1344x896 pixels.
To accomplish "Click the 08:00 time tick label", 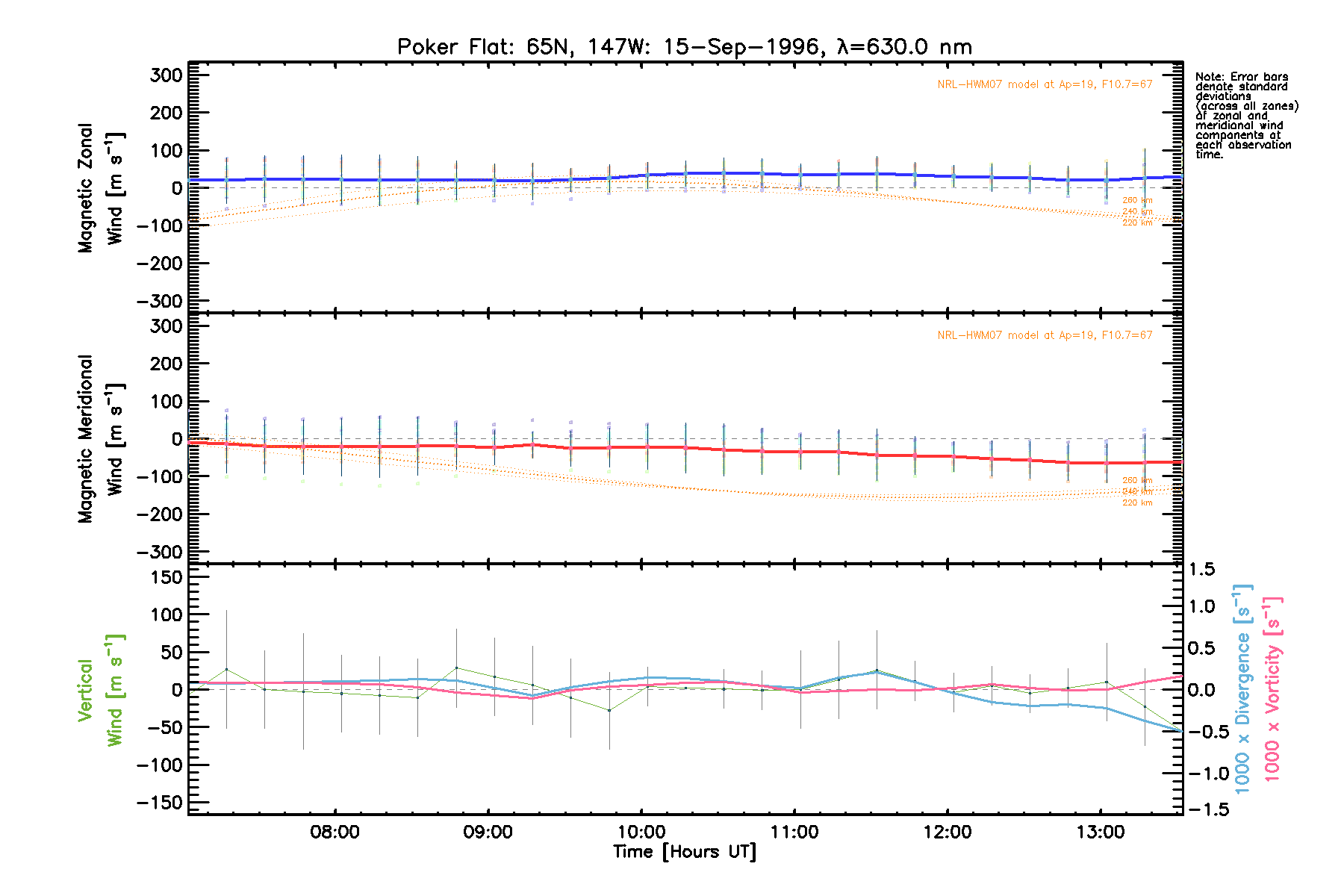I will (335, 833).
